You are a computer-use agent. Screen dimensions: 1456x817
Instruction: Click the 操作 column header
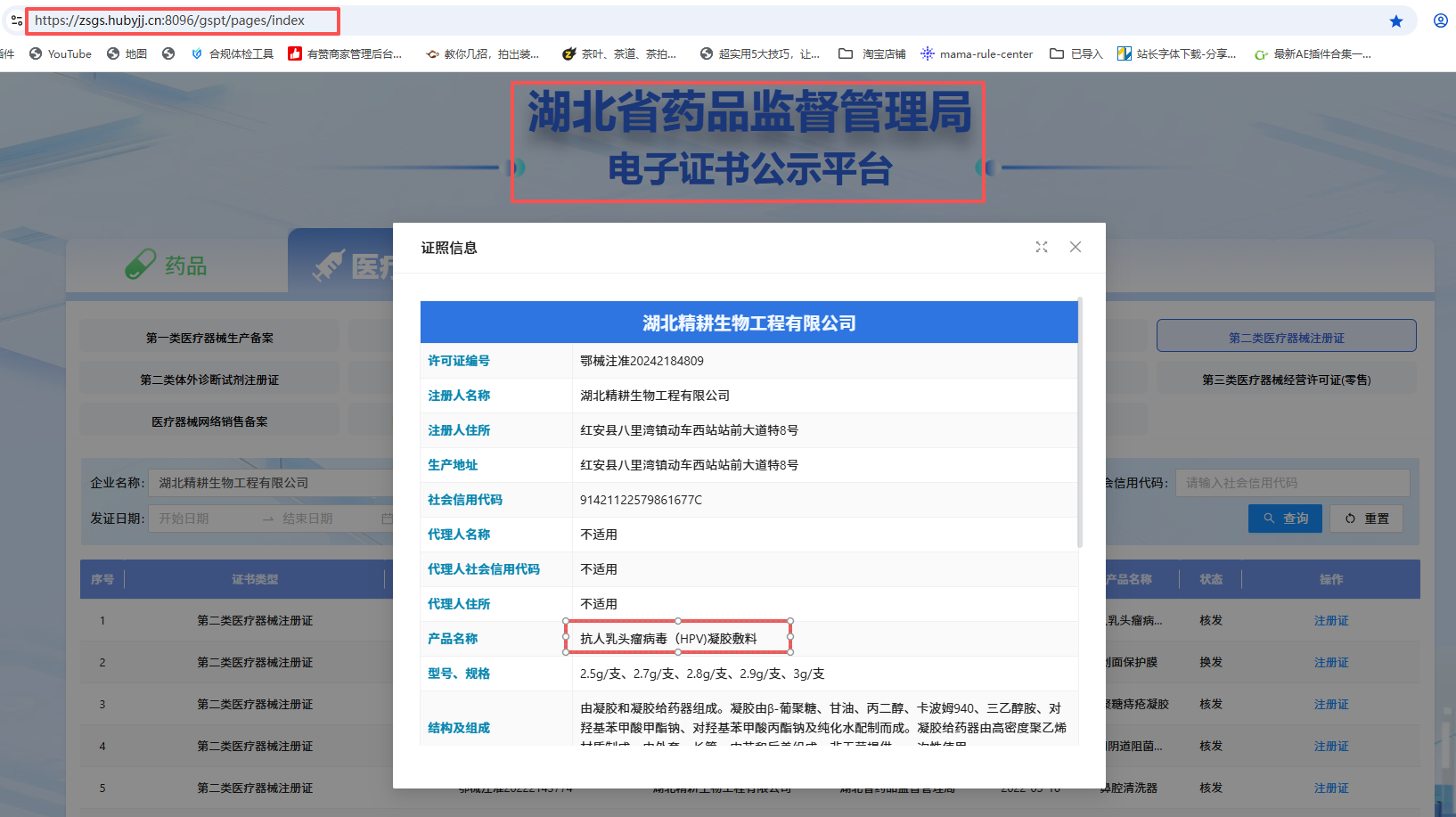[x=1331, y=579]
